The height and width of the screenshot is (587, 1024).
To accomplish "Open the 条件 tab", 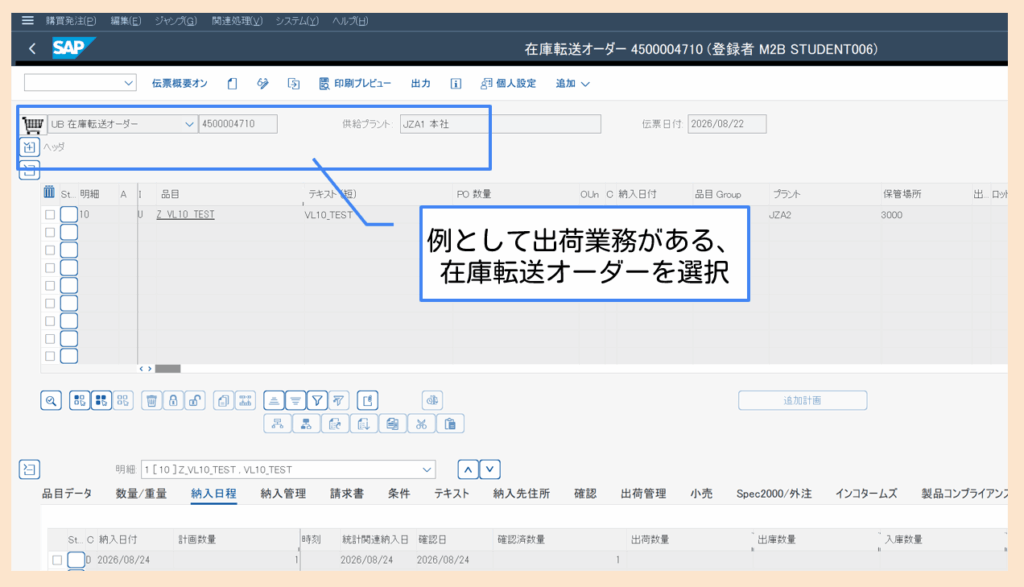I will point(399,494).
